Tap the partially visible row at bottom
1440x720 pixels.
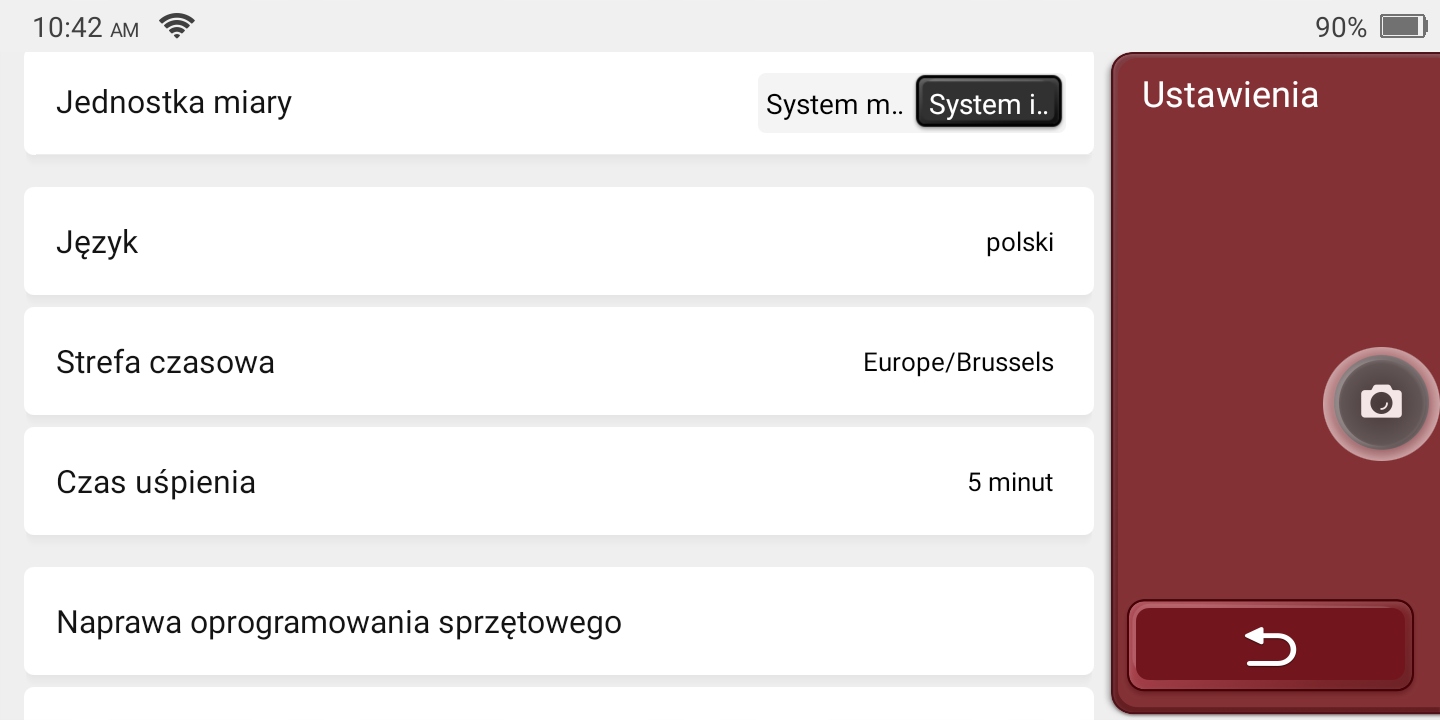coord(558,704)
